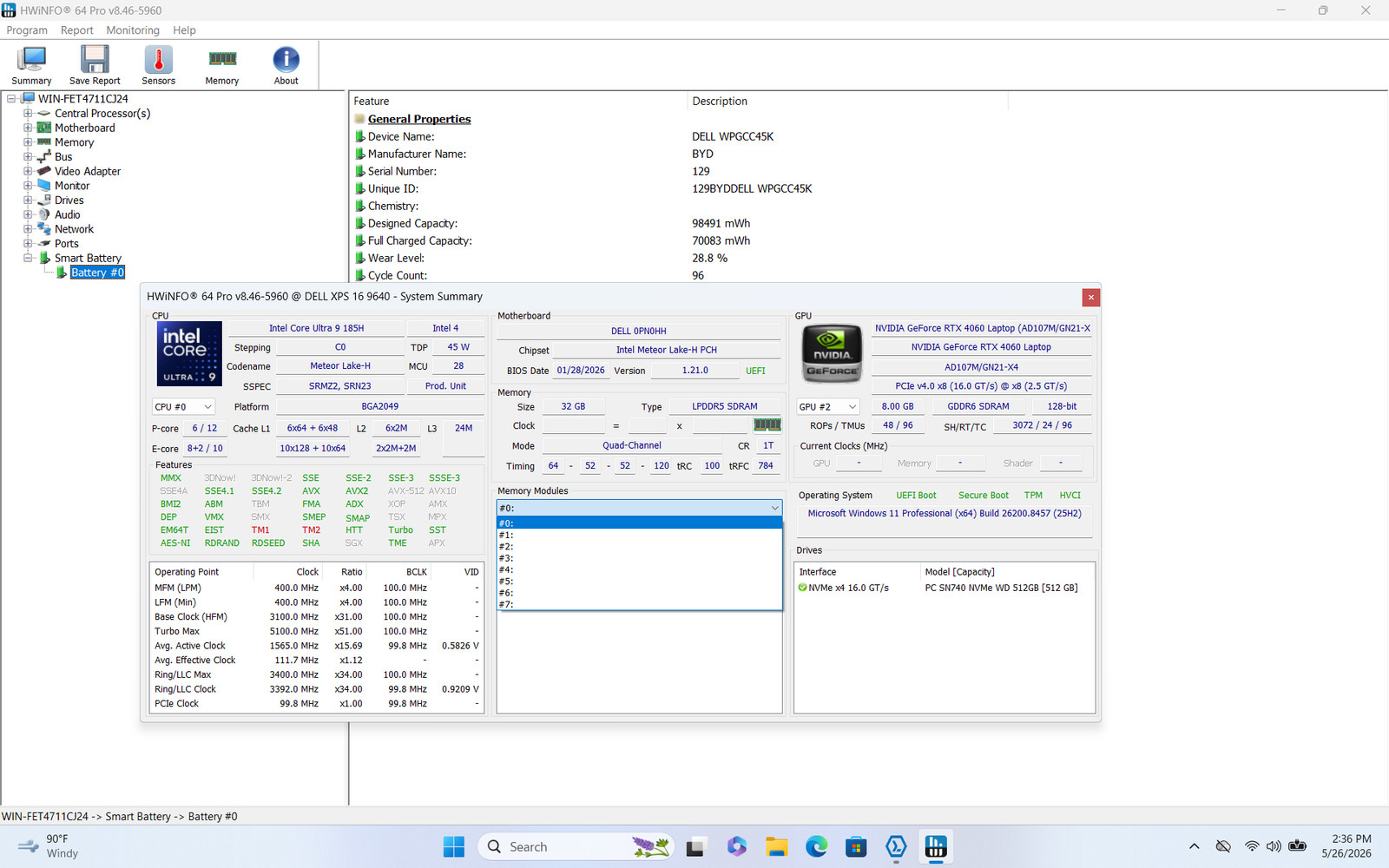Select the Monitor icon in the tree
Viewport: 1389px width, 868px height.
[x=44, y=186]
